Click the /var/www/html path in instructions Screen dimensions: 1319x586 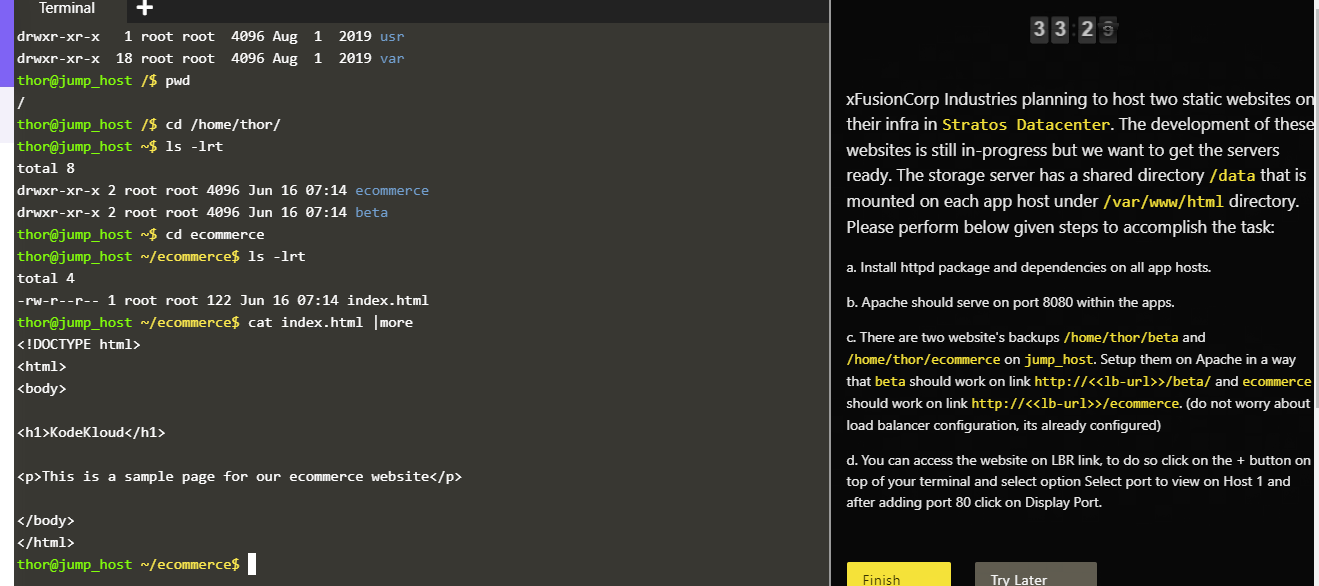[1149, 201]
